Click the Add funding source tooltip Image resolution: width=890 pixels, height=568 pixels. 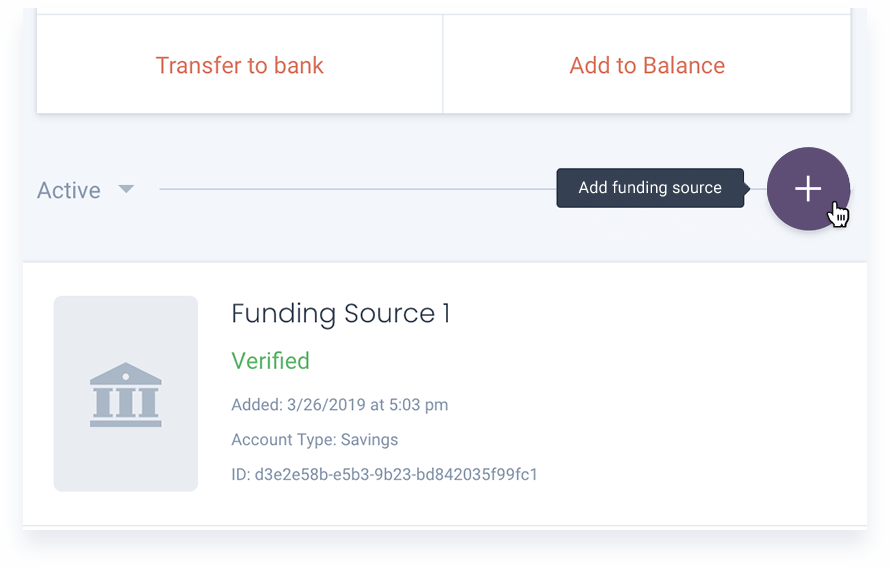point(650,188)
